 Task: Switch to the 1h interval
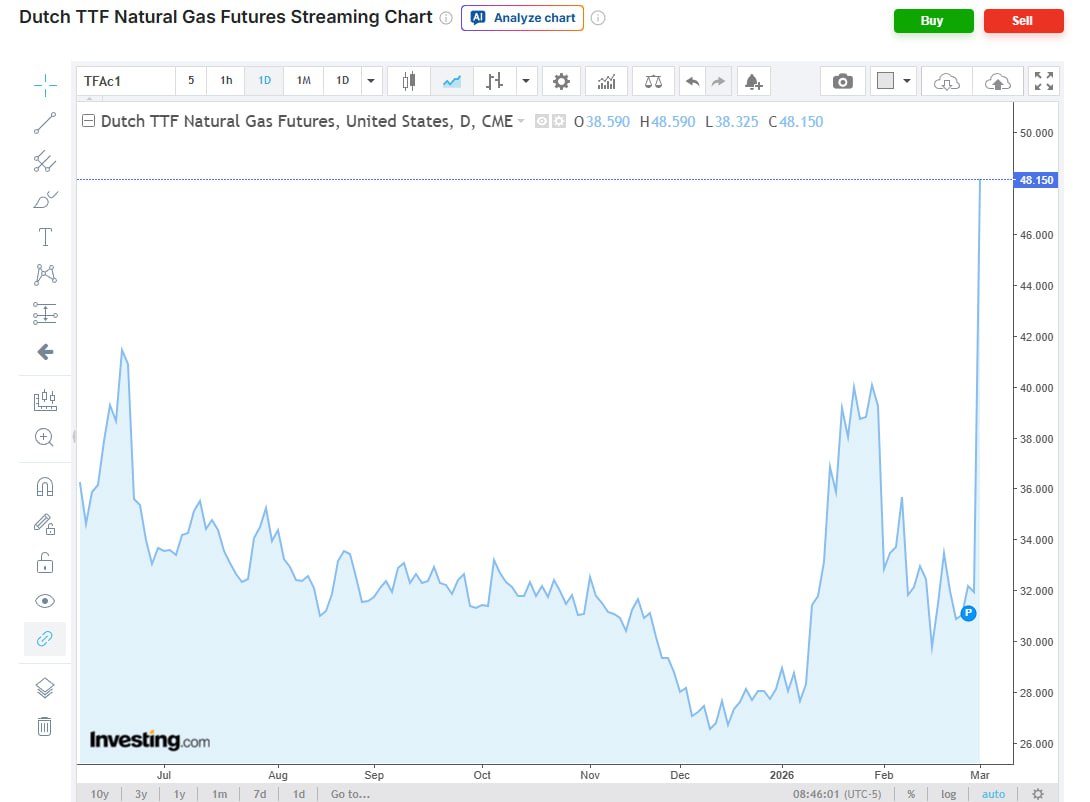(x=227, y=81)
